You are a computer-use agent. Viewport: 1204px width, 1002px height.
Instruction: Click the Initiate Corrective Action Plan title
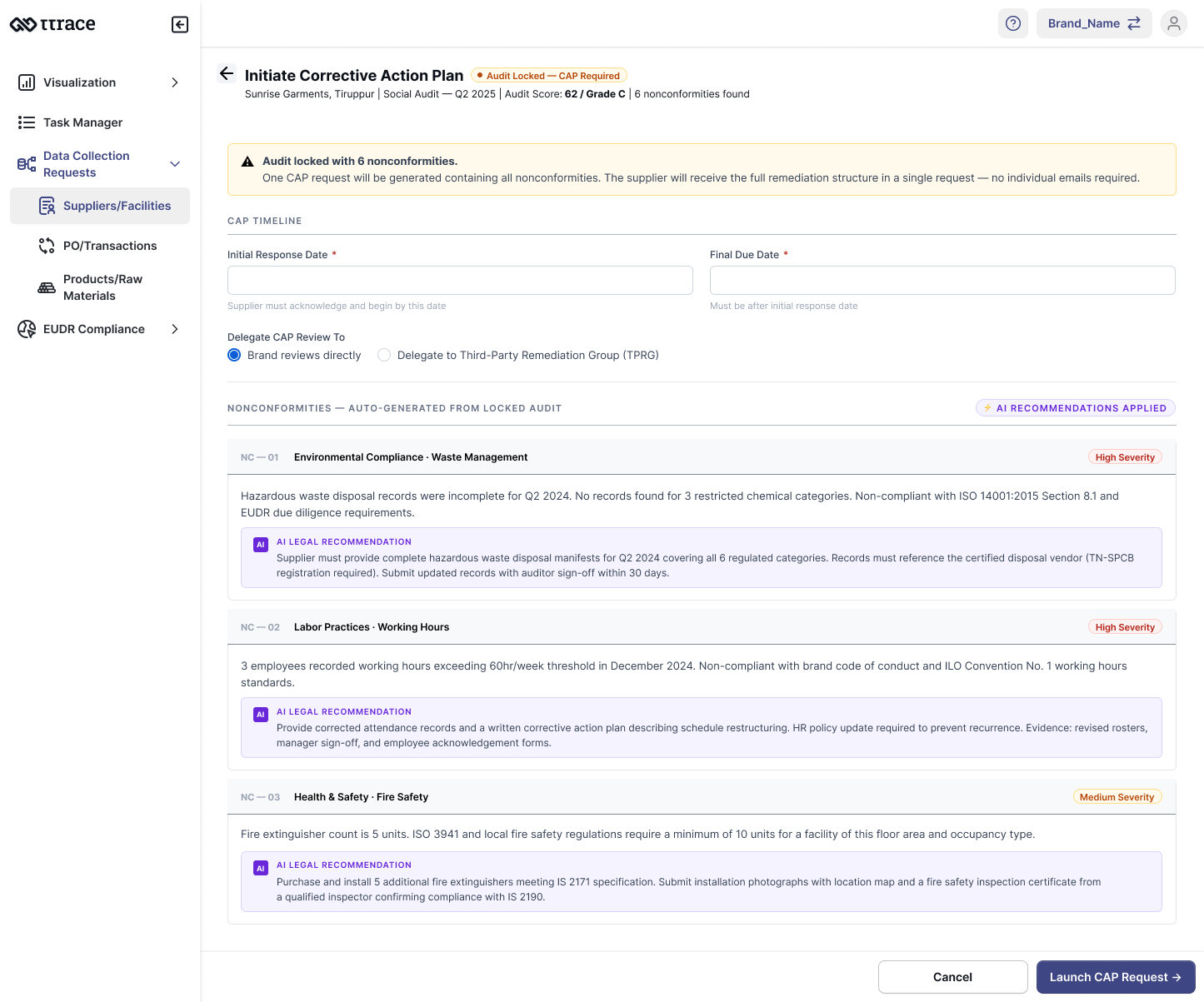pos(354,76)
